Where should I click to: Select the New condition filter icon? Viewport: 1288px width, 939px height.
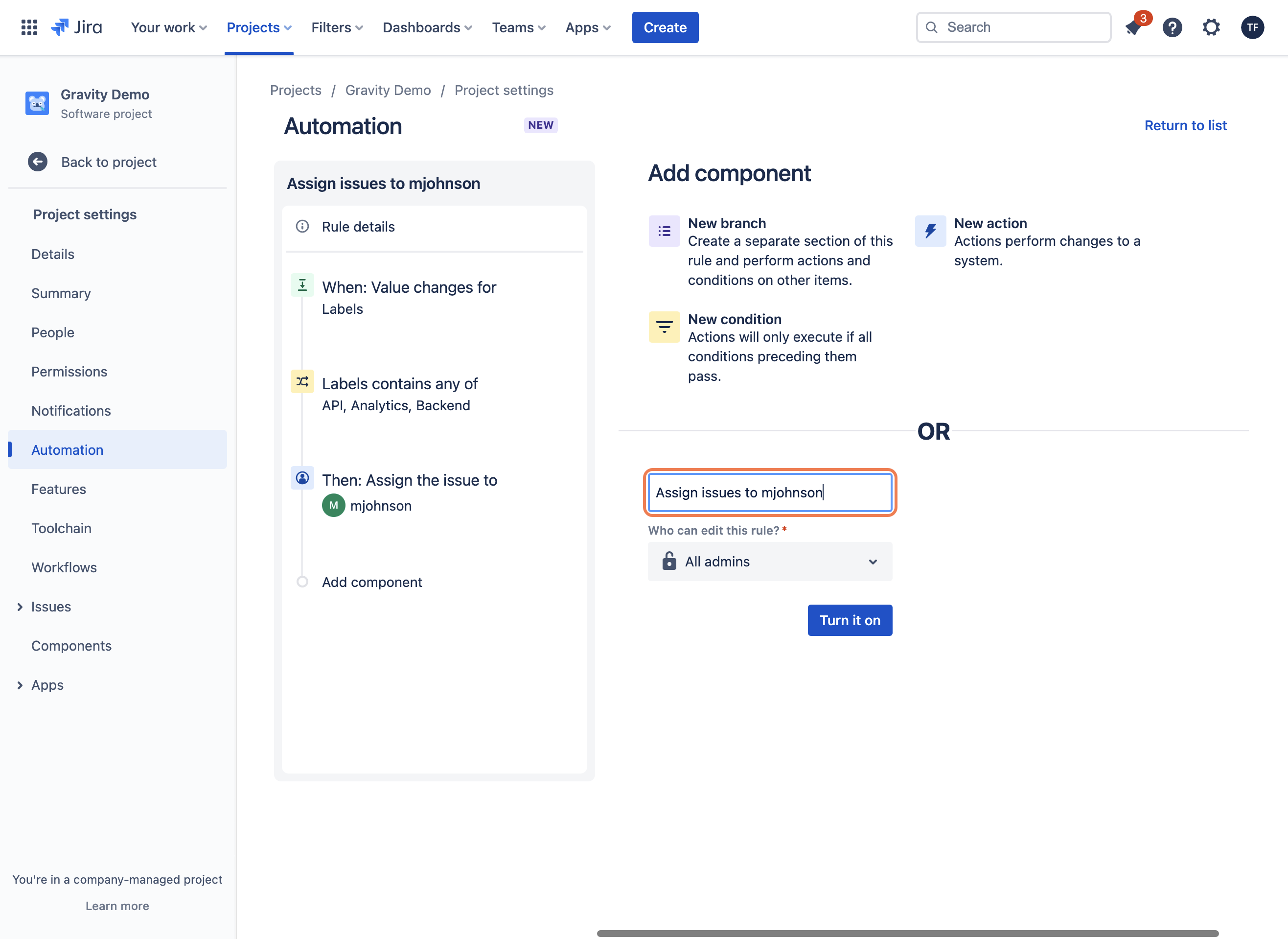(664, 327)
